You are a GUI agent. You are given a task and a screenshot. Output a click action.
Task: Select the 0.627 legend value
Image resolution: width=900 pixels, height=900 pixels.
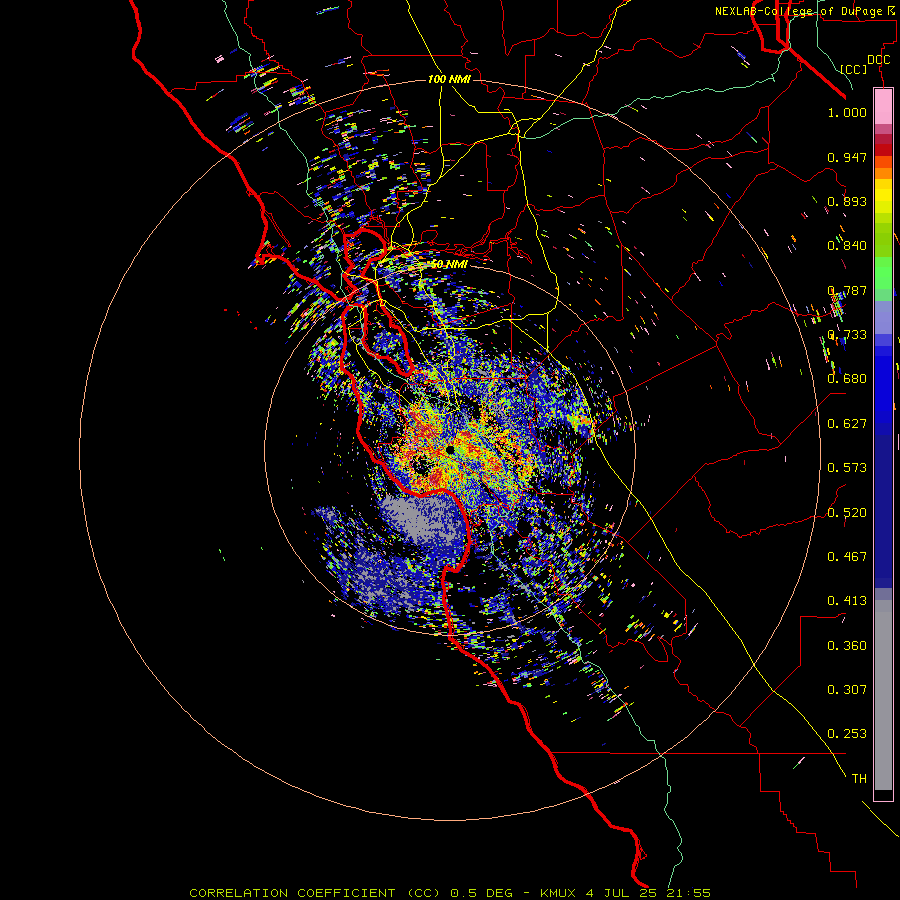[847, 424]
